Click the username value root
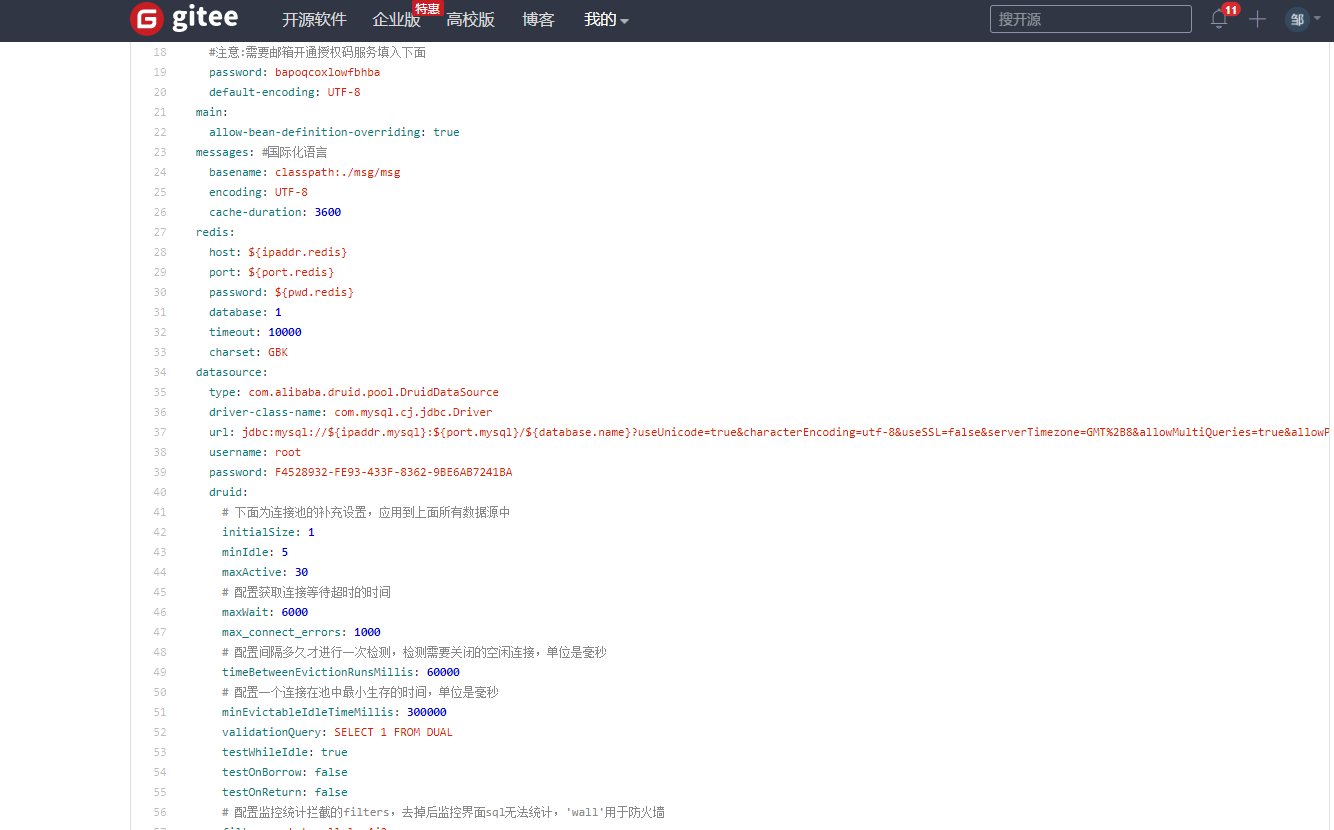The height and width of the screenshot is (830, 1334). point(288,452)
